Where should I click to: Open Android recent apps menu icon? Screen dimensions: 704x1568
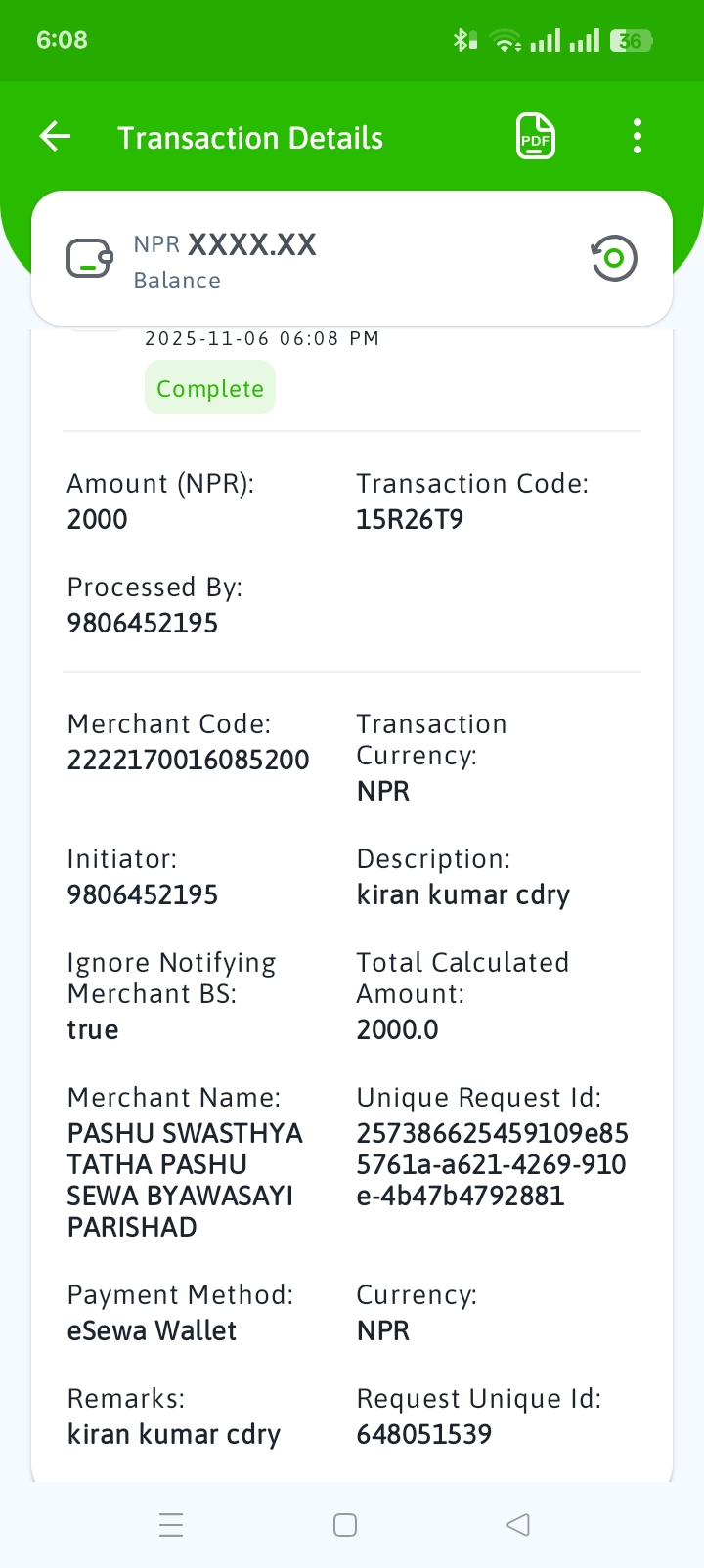(171, 1525)
